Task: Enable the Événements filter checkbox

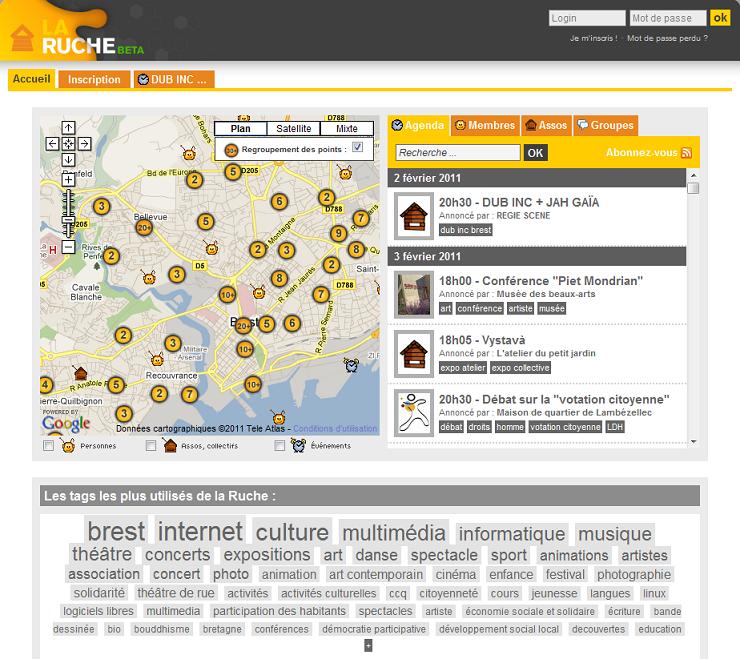Action: point(279,446)
